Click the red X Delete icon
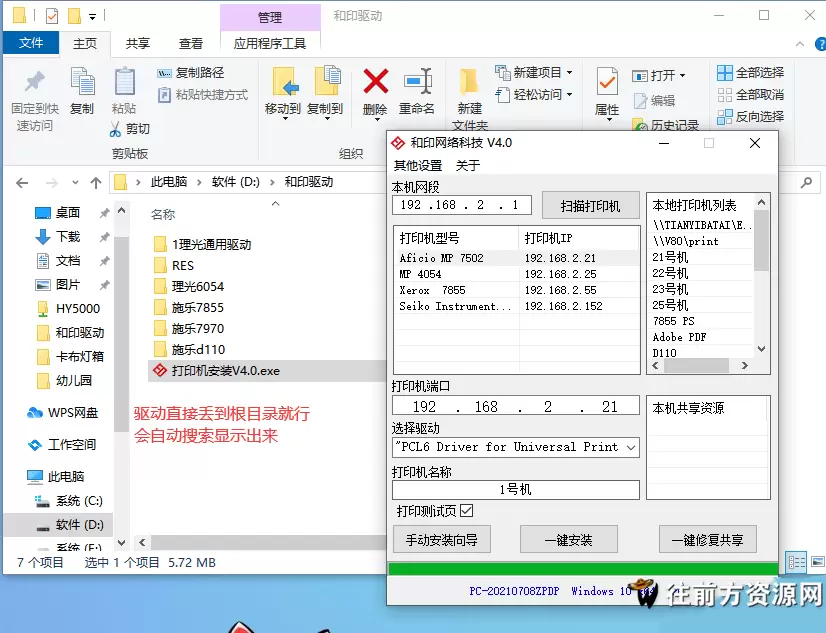The height and width of the screenshot is (633, 826). [x=376, y=82]
